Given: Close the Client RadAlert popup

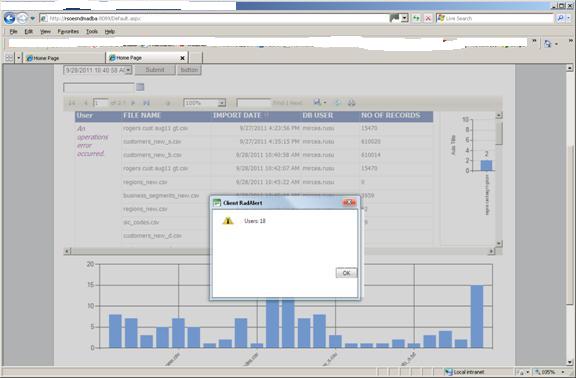Looking at the screenshot, I should pyautogui.click(x=349, y=203).
